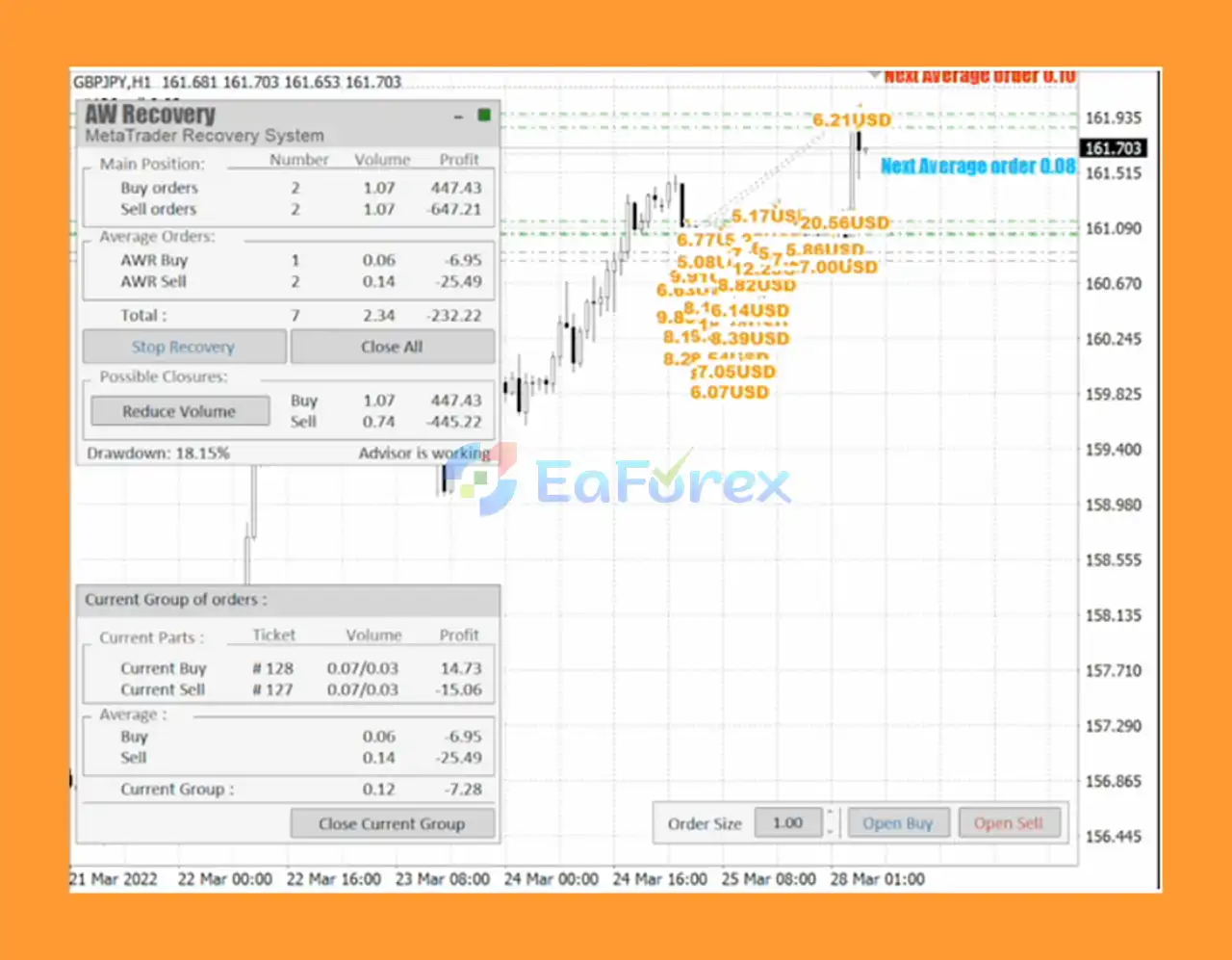Click the Open Buy button
1232x960 pixels.
(897, 823)
